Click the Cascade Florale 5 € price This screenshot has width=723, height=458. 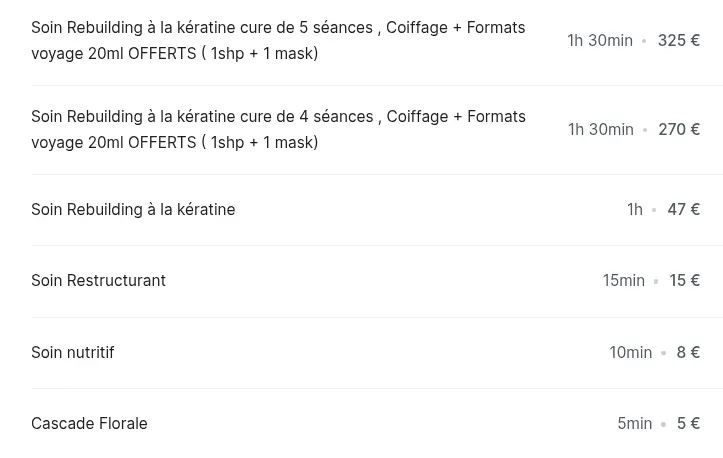[688, 423]
